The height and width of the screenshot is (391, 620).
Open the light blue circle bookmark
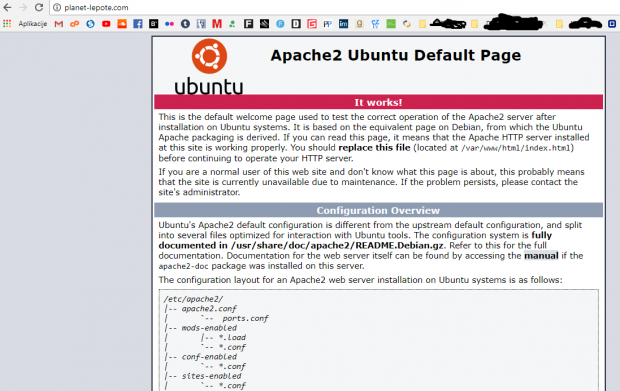280,24
